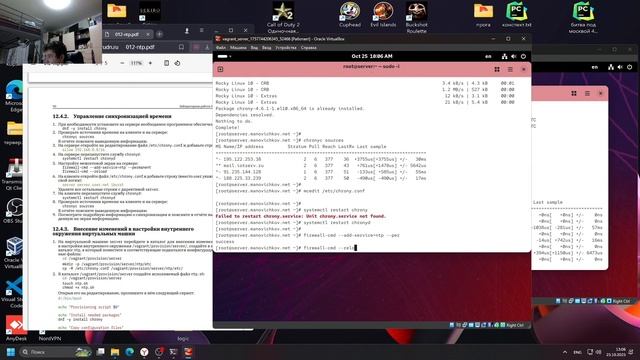The height and width of the screenshot is (360, 640).
Task: Click the PDF zoom percentage field
Action: 136,63
